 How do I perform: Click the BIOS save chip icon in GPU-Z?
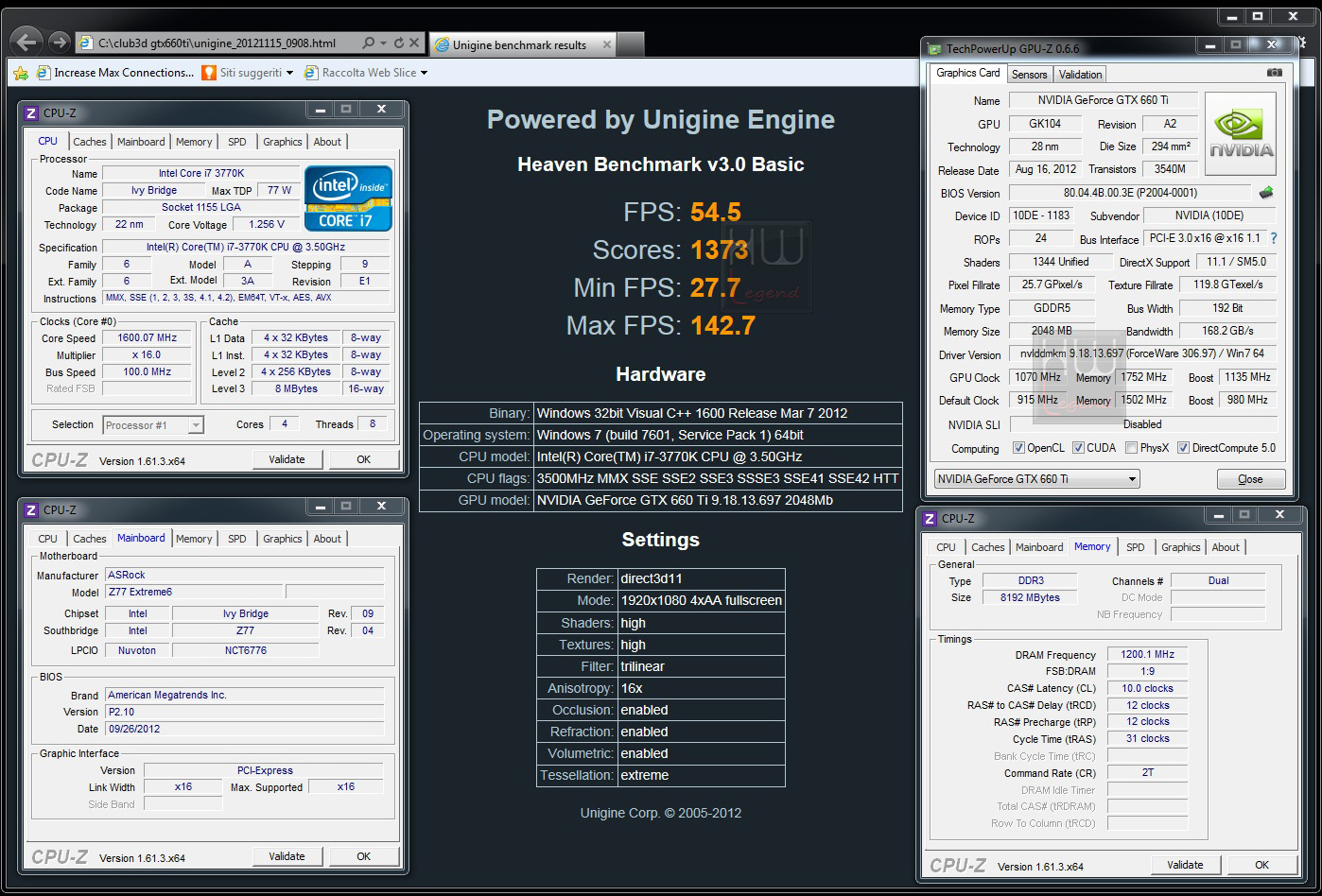click(x=1266, y=193)
